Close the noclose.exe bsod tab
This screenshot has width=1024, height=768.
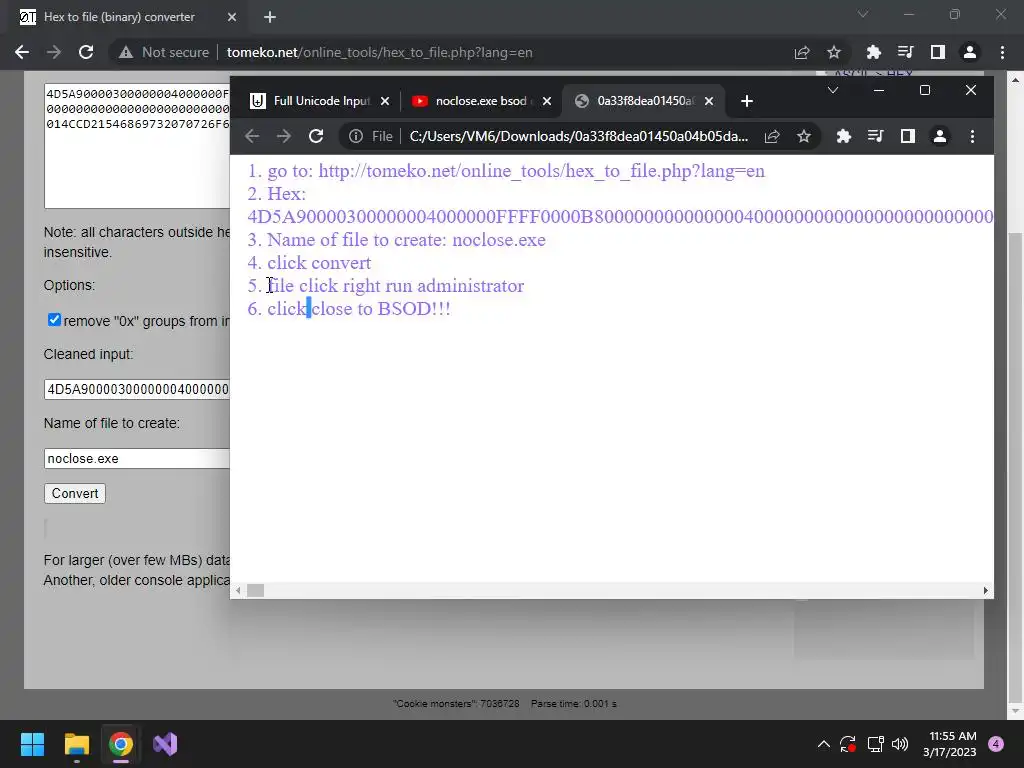click(x=547, y=101)
